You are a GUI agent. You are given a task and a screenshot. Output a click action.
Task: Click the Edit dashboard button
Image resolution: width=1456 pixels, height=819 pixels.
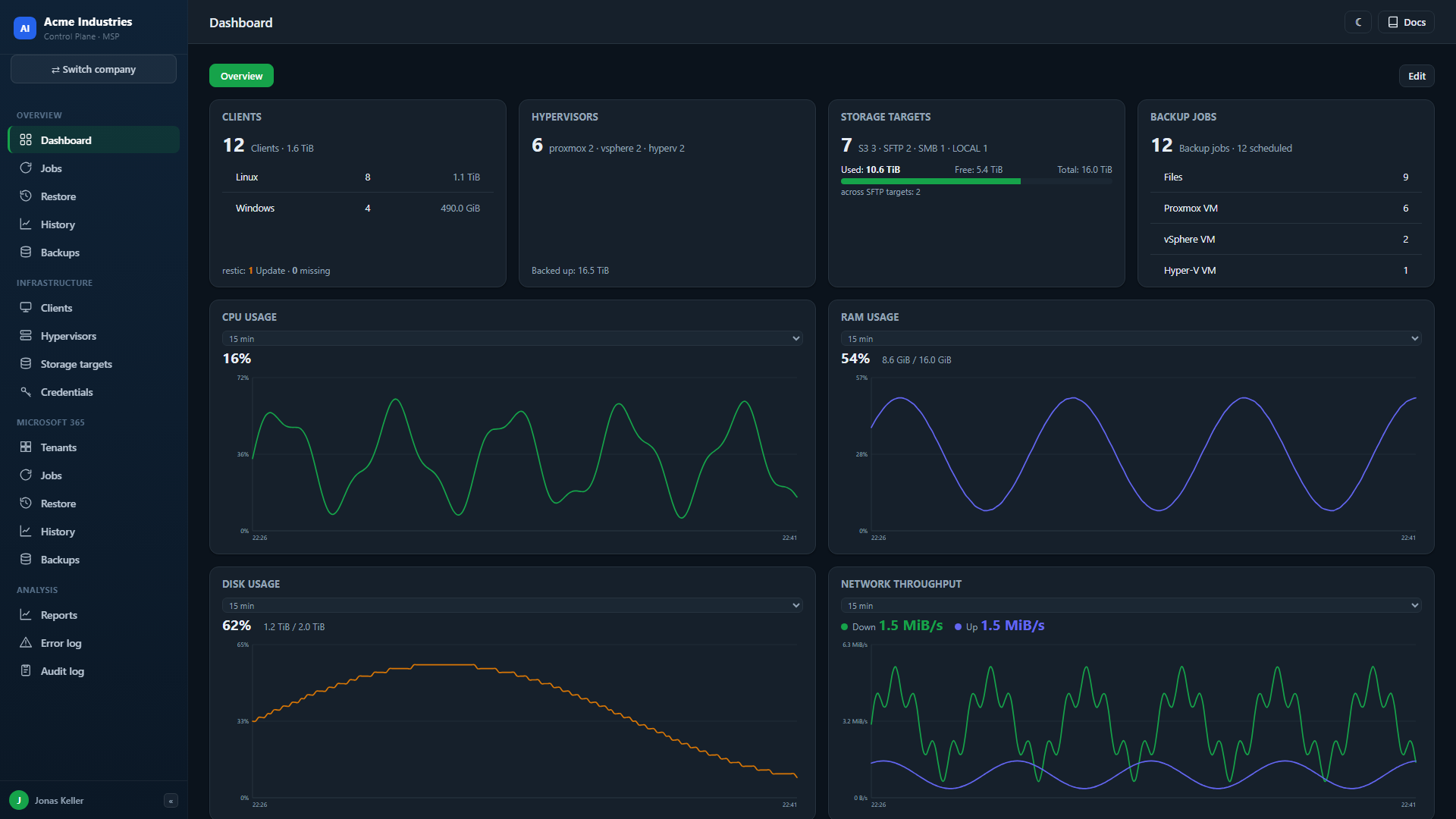(x=1417, y=76)
